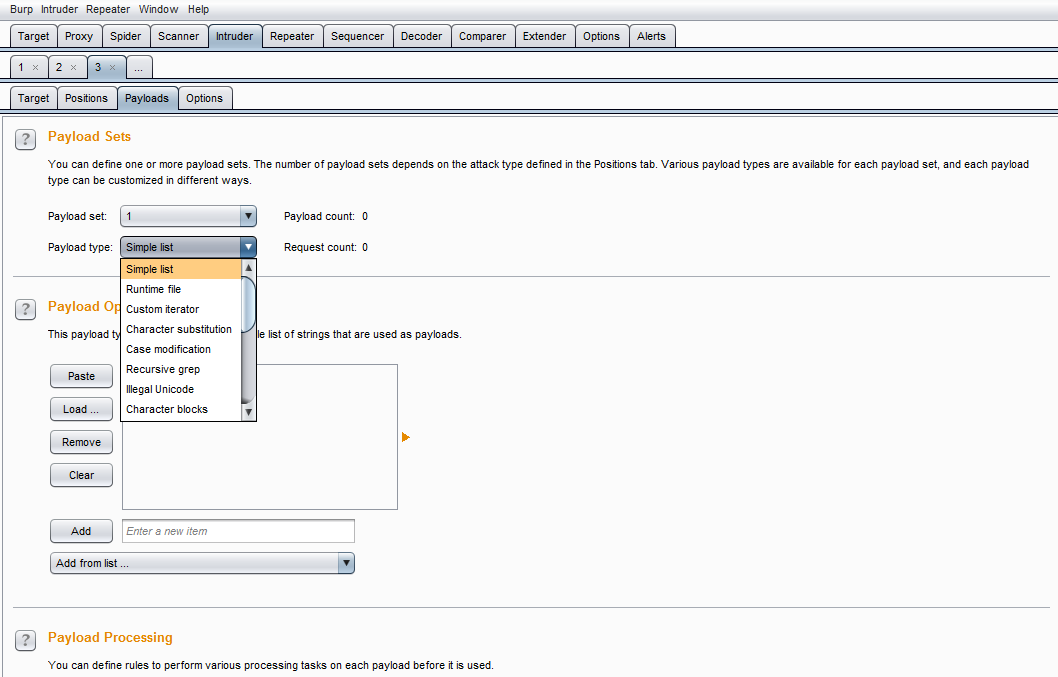This screenshot has width=1058, height=677.
Task: Close Intruder attack tab 3
Action: [x=113, y=67]
